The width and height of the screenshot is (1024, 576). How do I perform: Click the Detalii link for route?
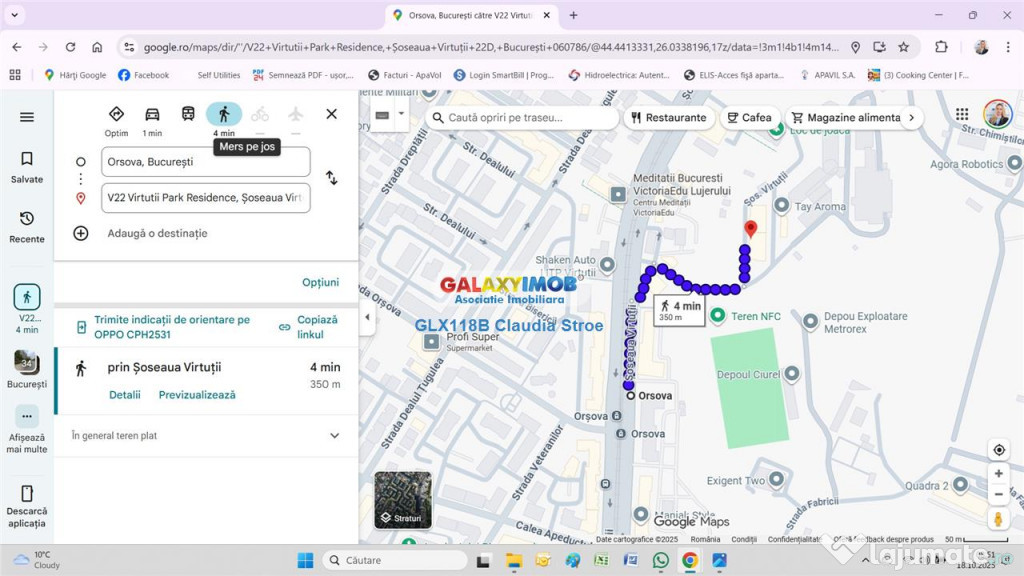(x=125, y=395)
